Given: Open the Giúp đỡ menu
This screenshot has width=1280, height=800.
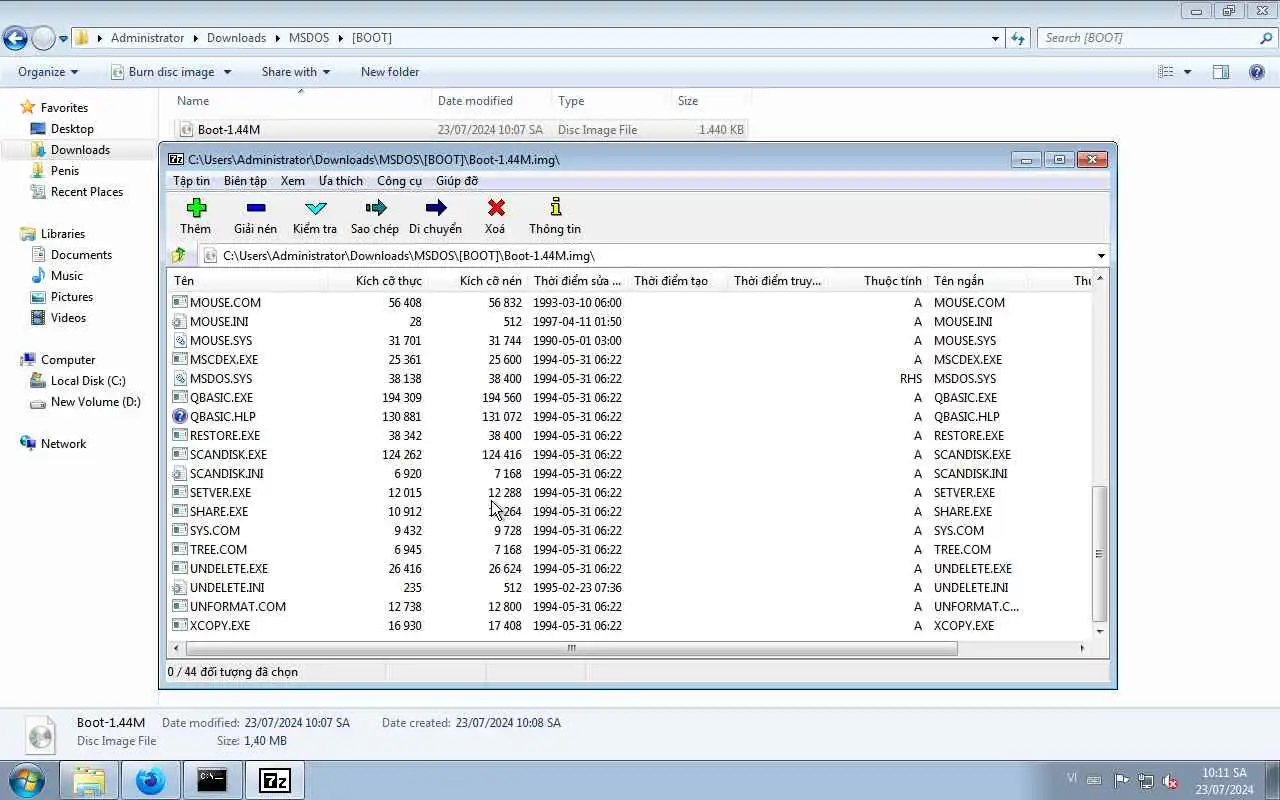Looking at the screenshot, I should coord(457,181).
